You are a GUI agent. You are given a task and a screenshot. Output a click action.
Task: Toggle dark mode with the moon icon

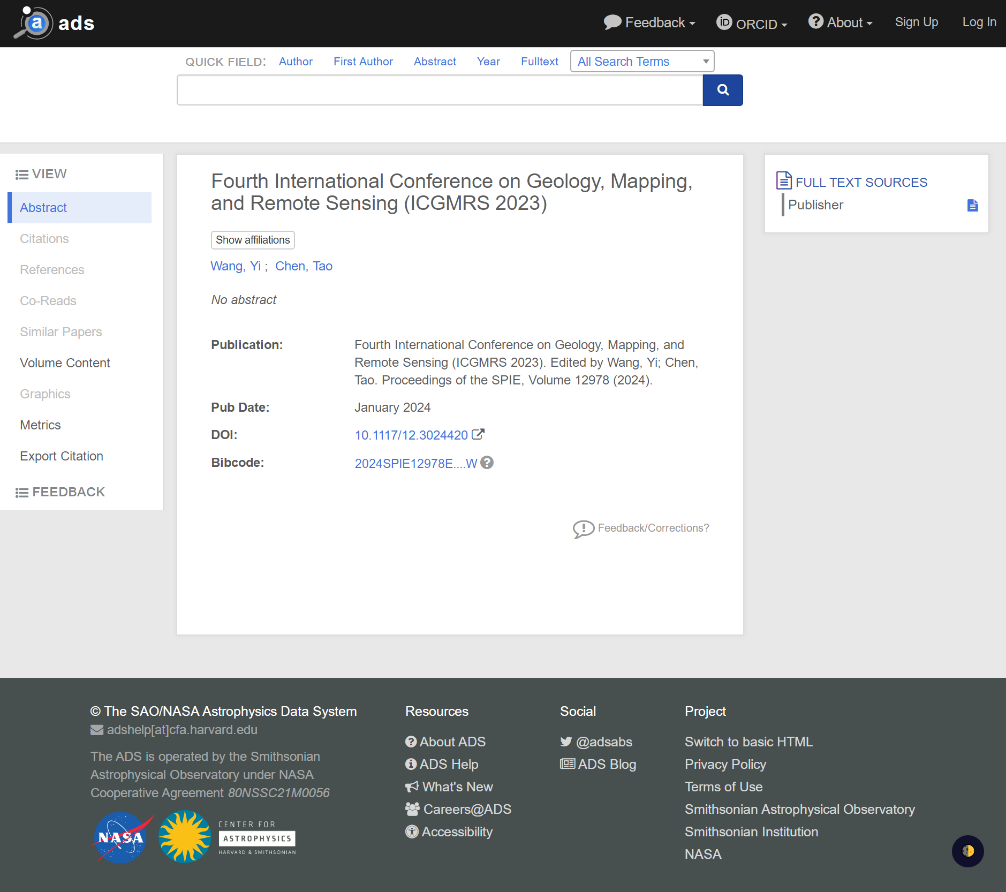click(x=967, y=851)
